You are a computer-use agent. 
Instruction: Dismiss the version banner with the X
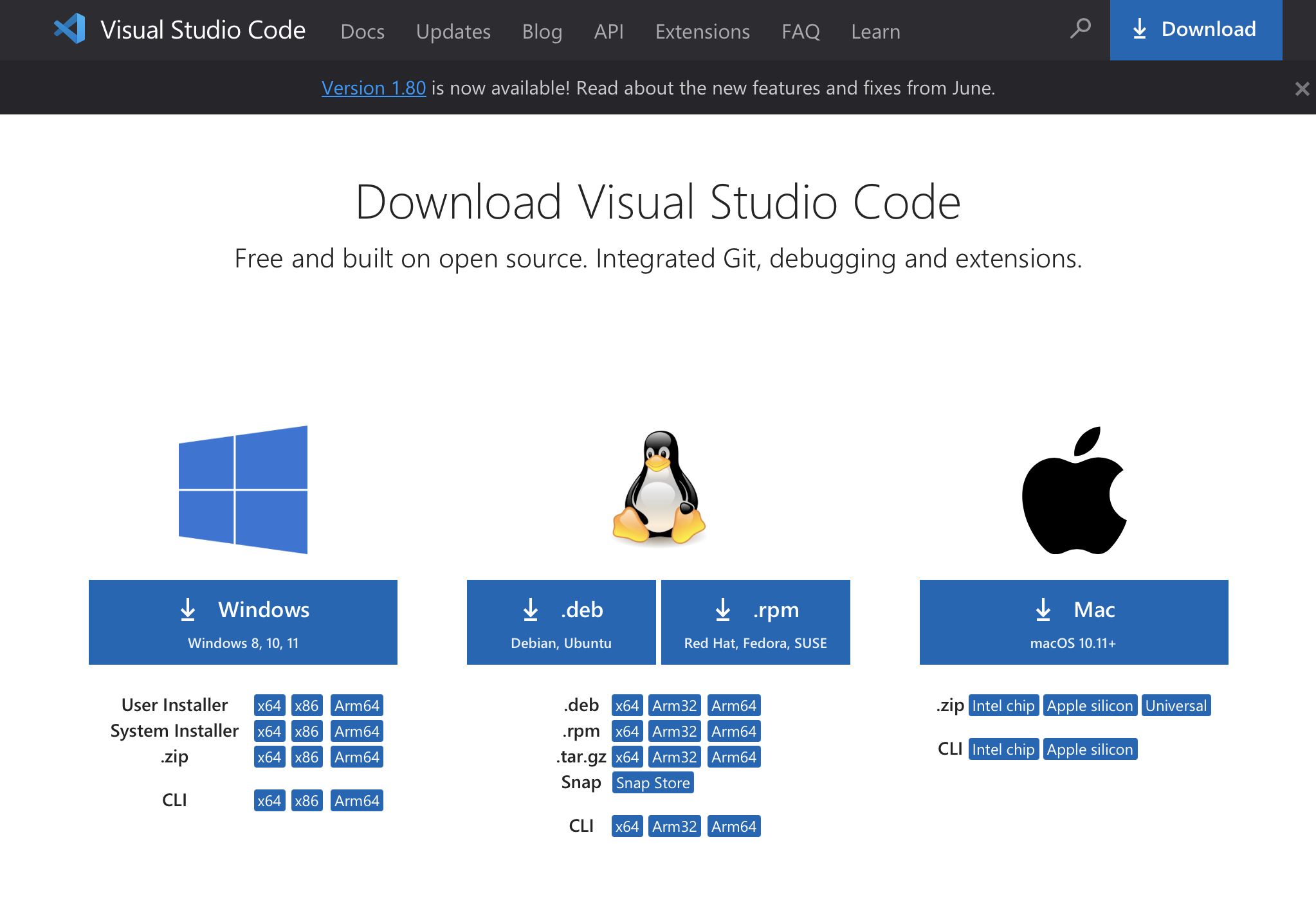1302,89
